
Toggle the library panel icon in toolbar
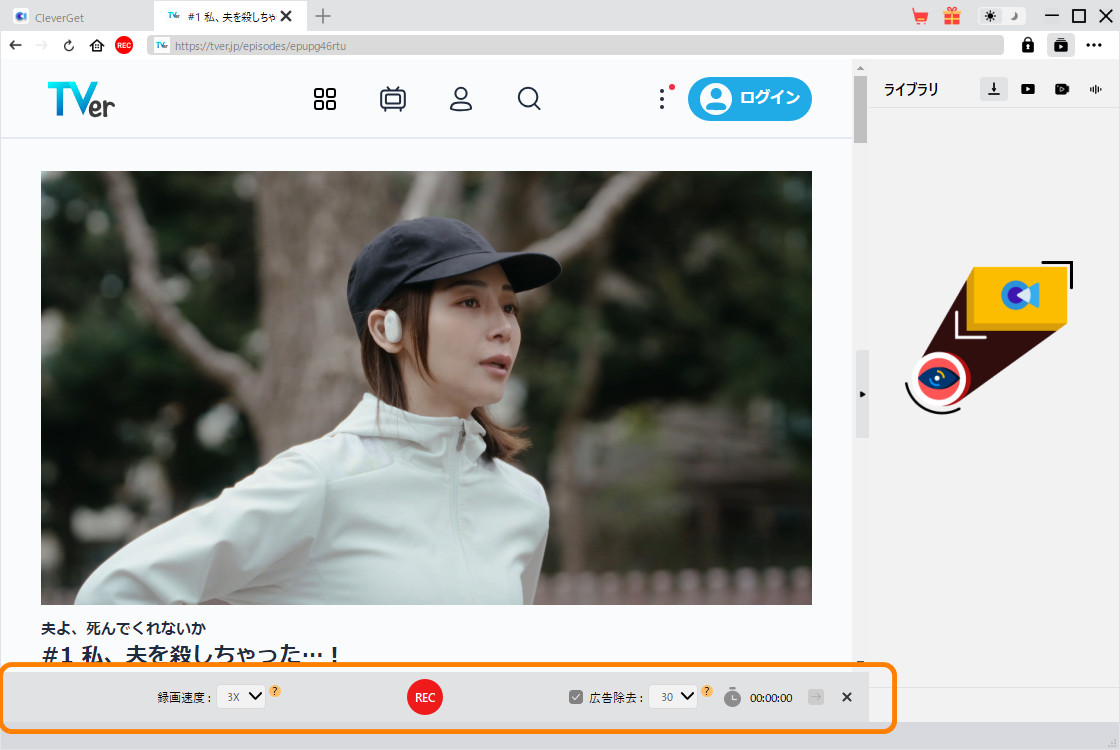1060,45
